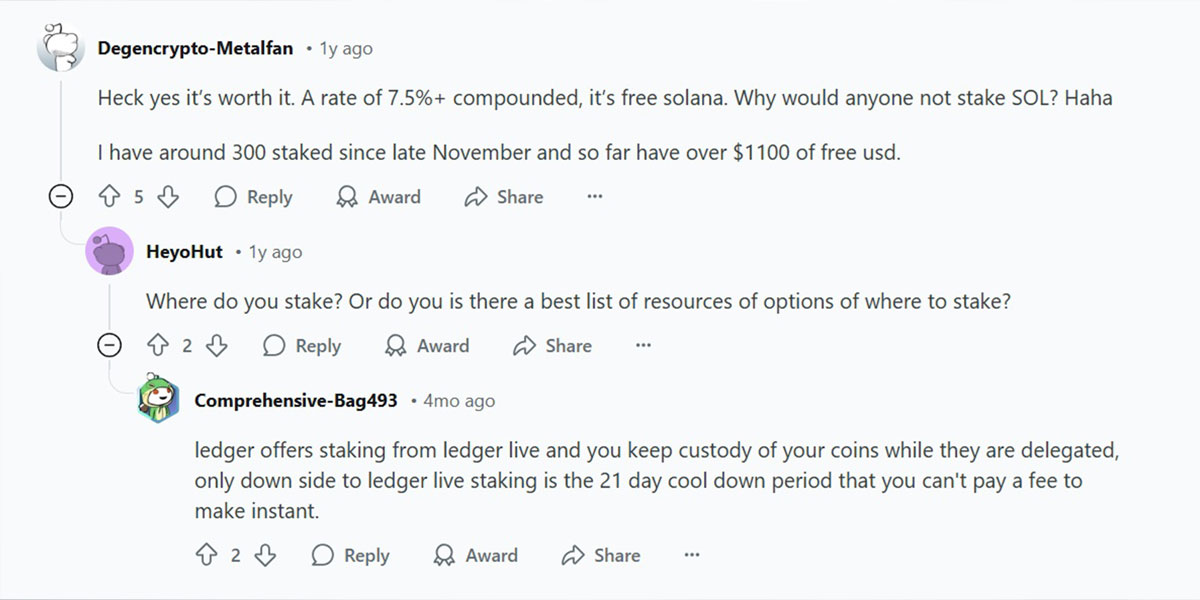Open Degencrypto-Metalfan username link
Image resolution: width=1200 pixels, height=600 pixels.
196,48
